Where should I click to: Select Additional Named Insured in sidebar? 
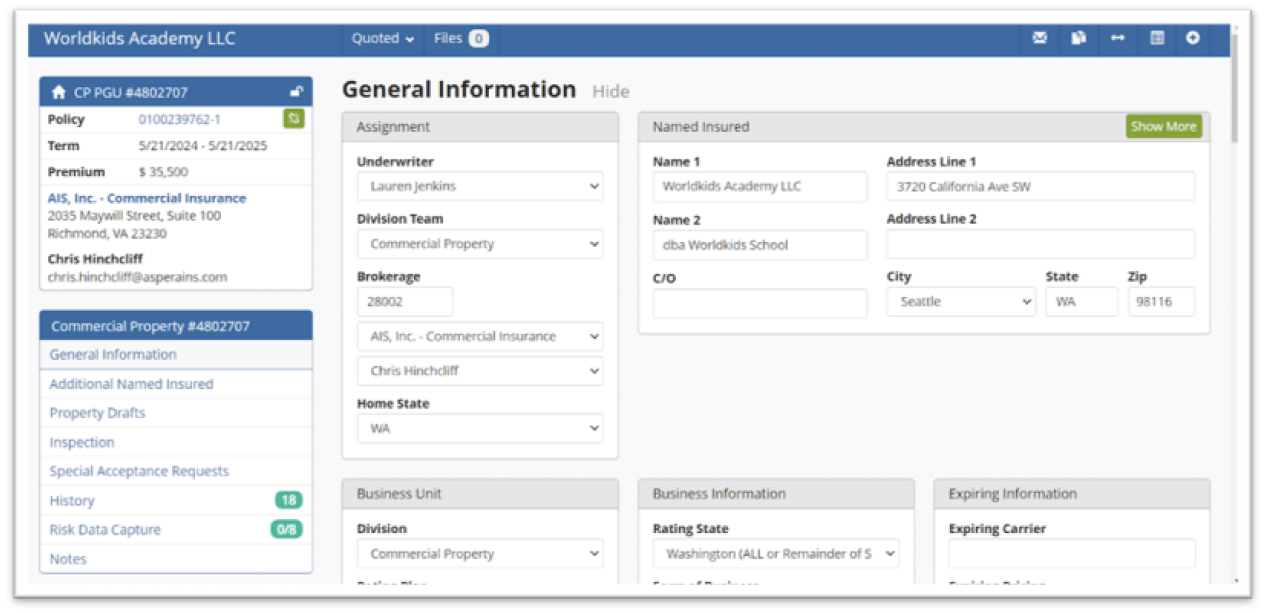point(131,384)
